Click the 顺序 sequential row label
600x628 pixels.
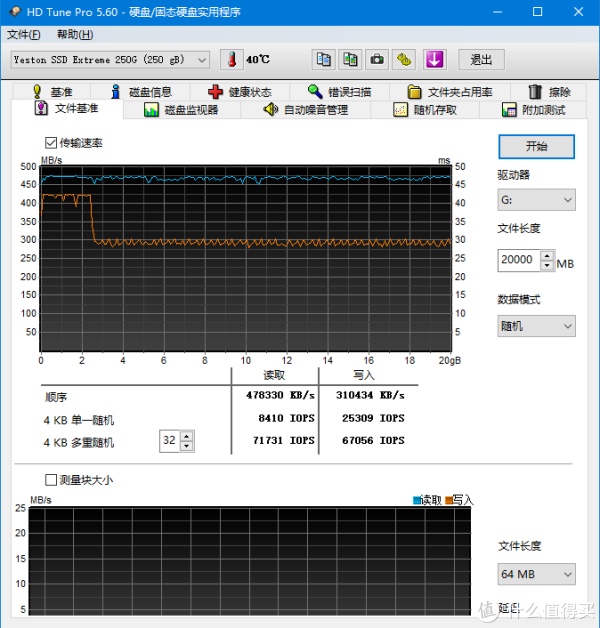coord(56,397)
